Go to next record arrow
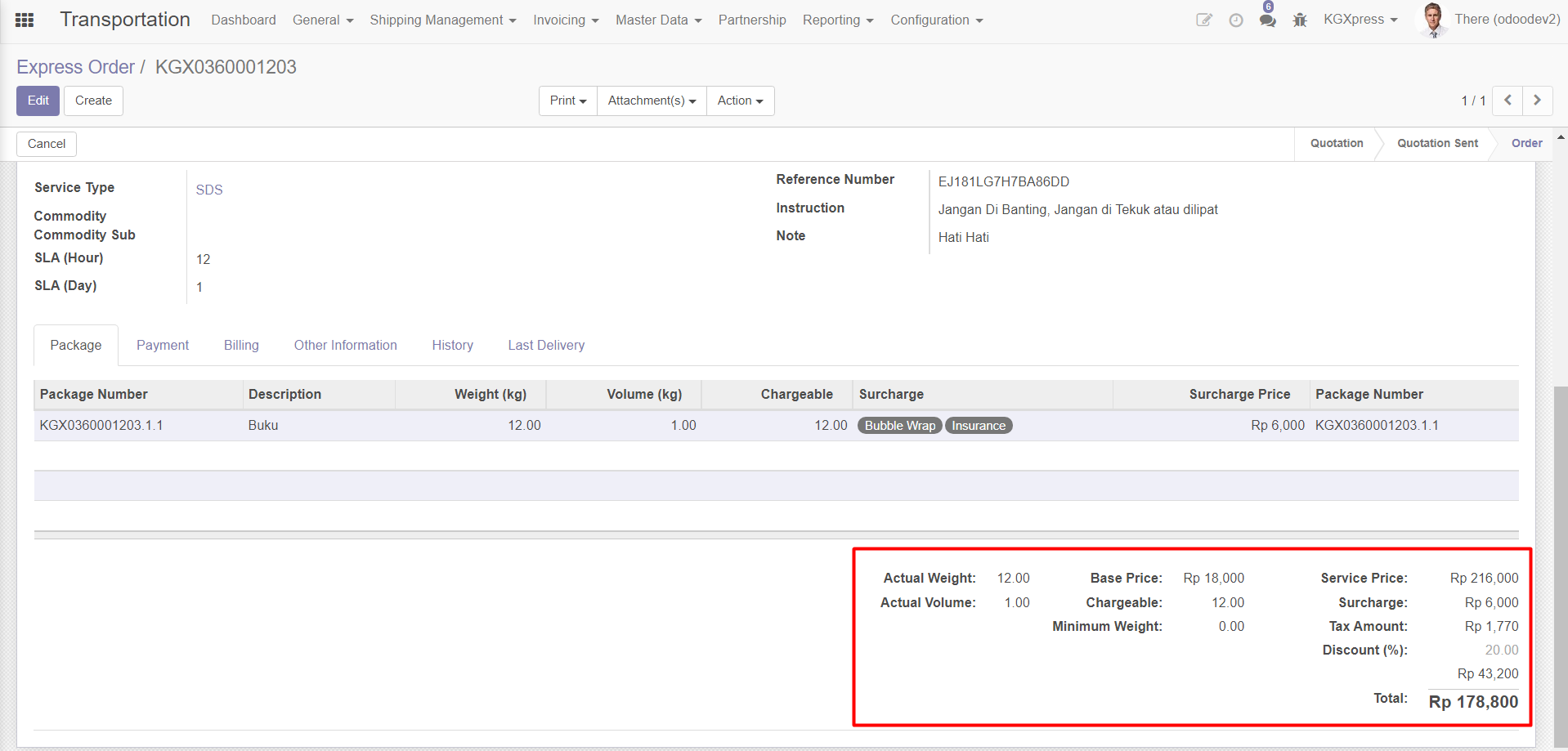This screenshot has height=751, width=1568. (1538, 101)
